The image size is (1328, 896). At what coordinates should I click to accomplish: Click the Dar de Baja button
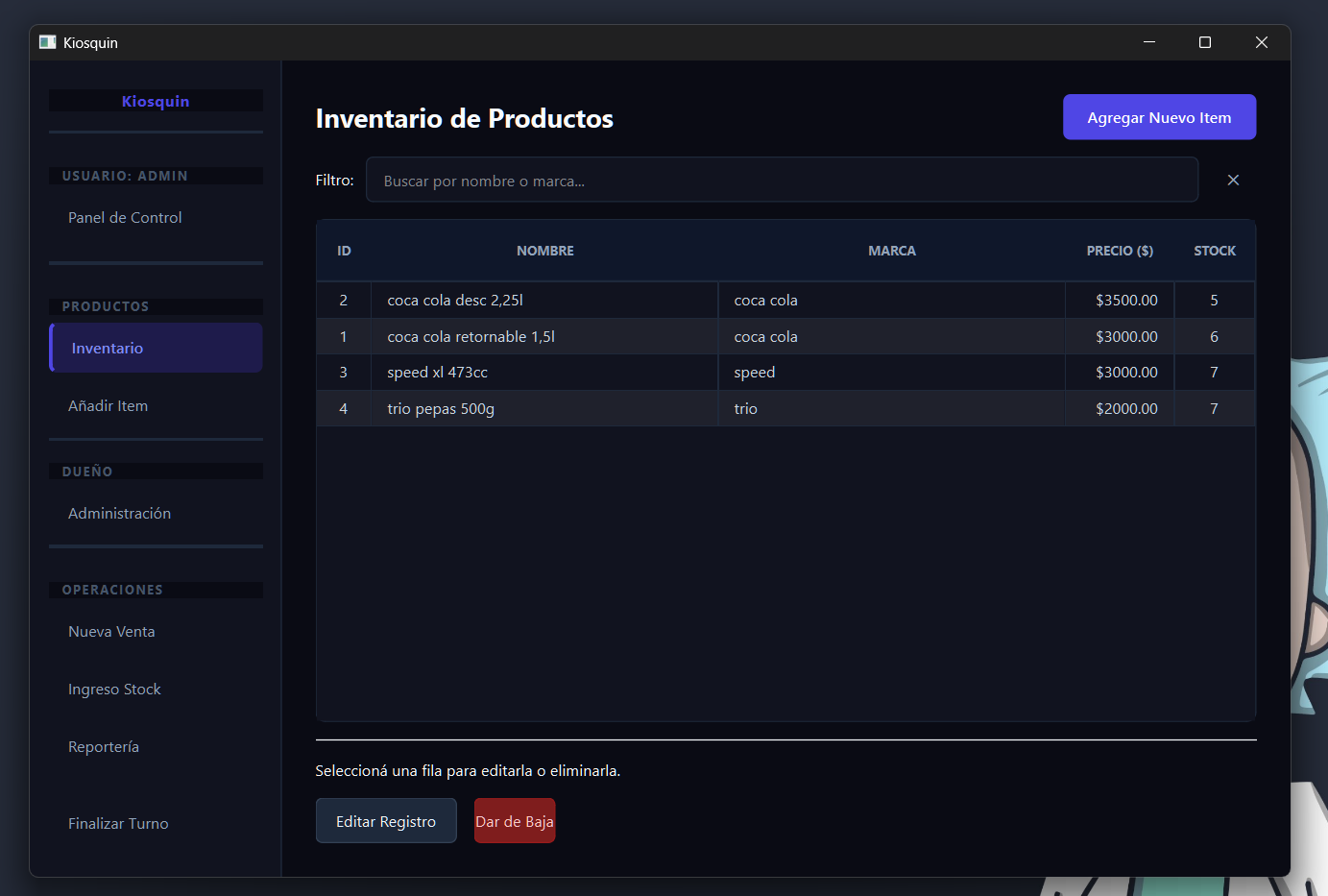[515, 820]
